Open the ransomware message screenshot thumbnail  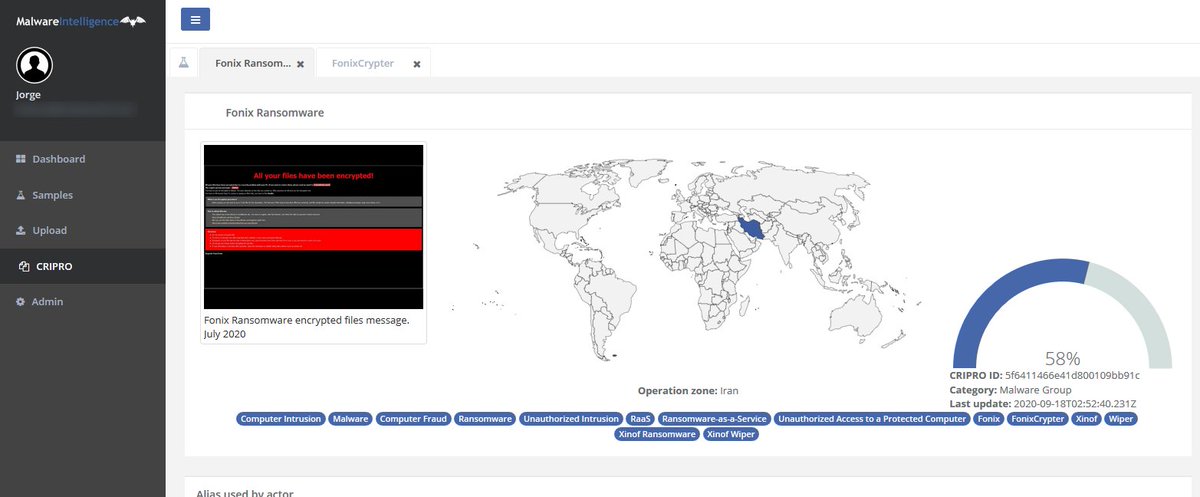[x=313, y=226]
